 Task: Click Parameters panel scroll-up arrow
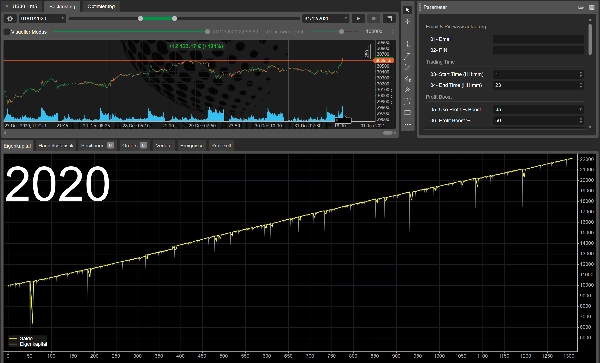coord(590,20)
